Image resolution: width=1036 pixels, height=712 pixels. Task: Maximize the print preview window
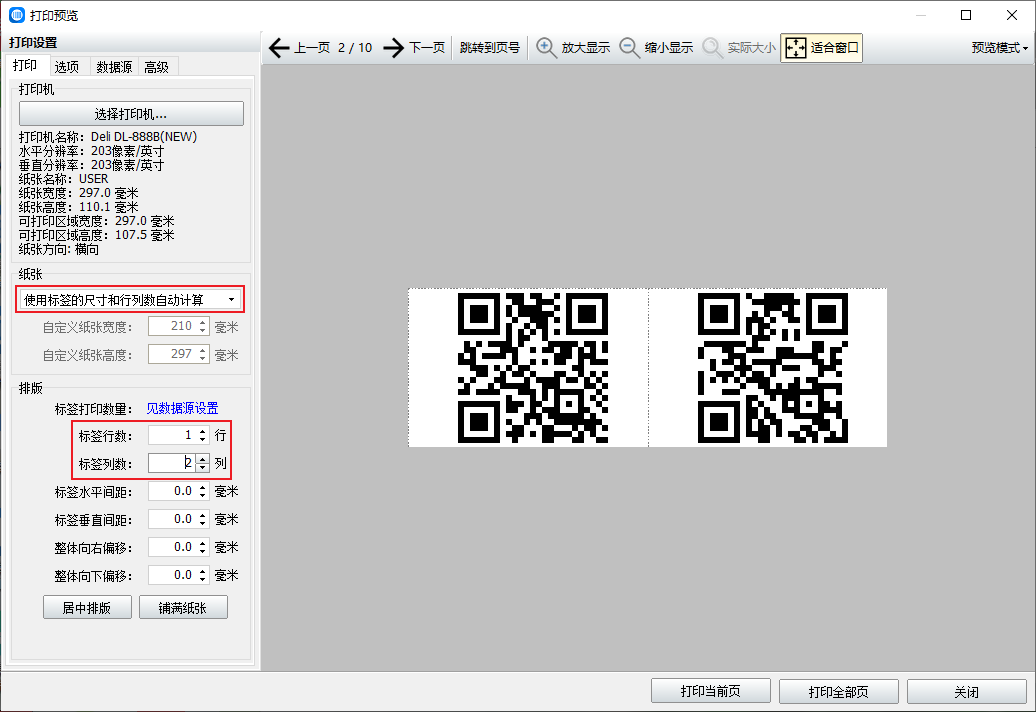point(966,15)
